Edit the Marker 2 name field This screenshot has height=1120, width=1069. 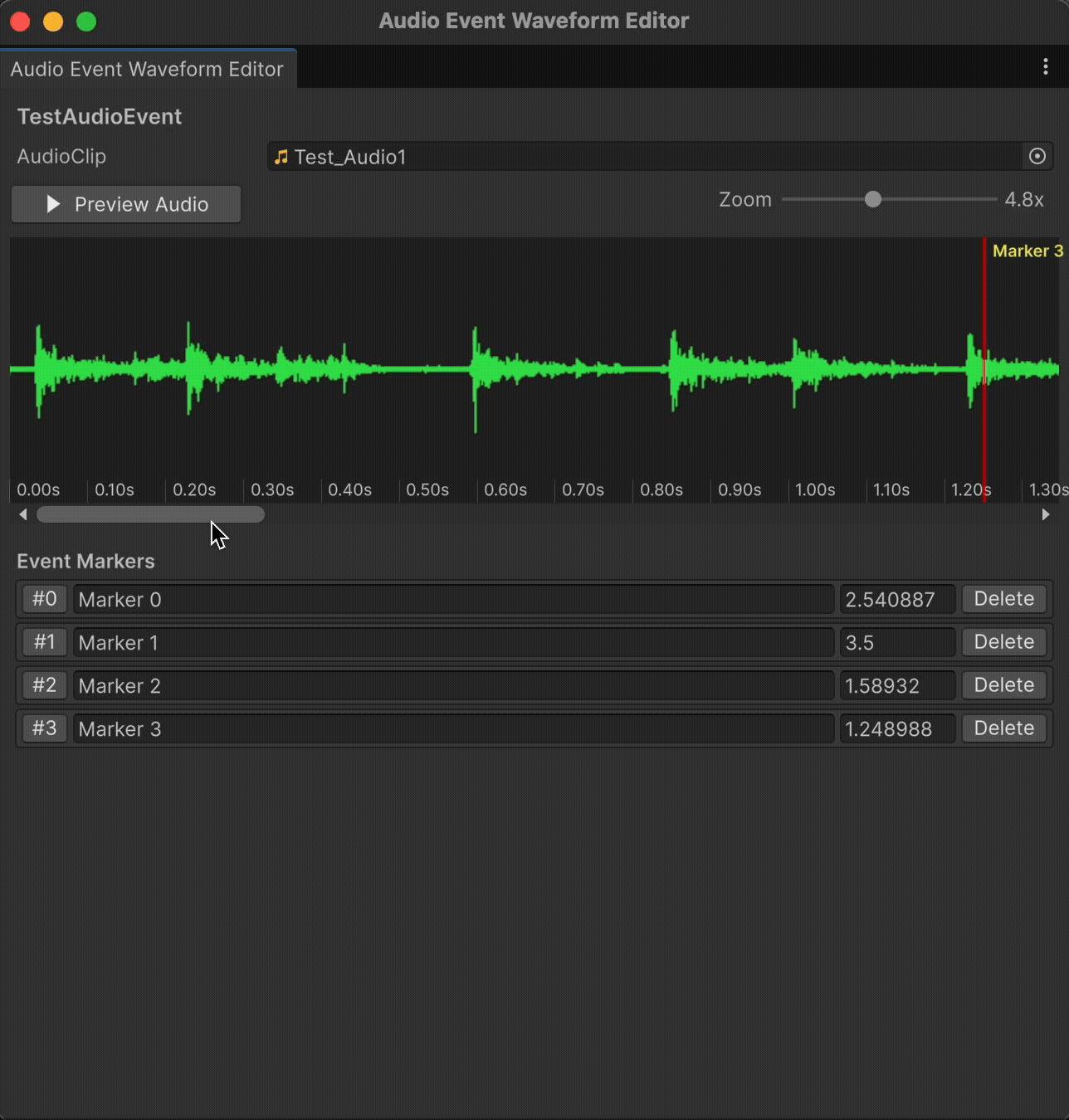click(x=453, y=685)
